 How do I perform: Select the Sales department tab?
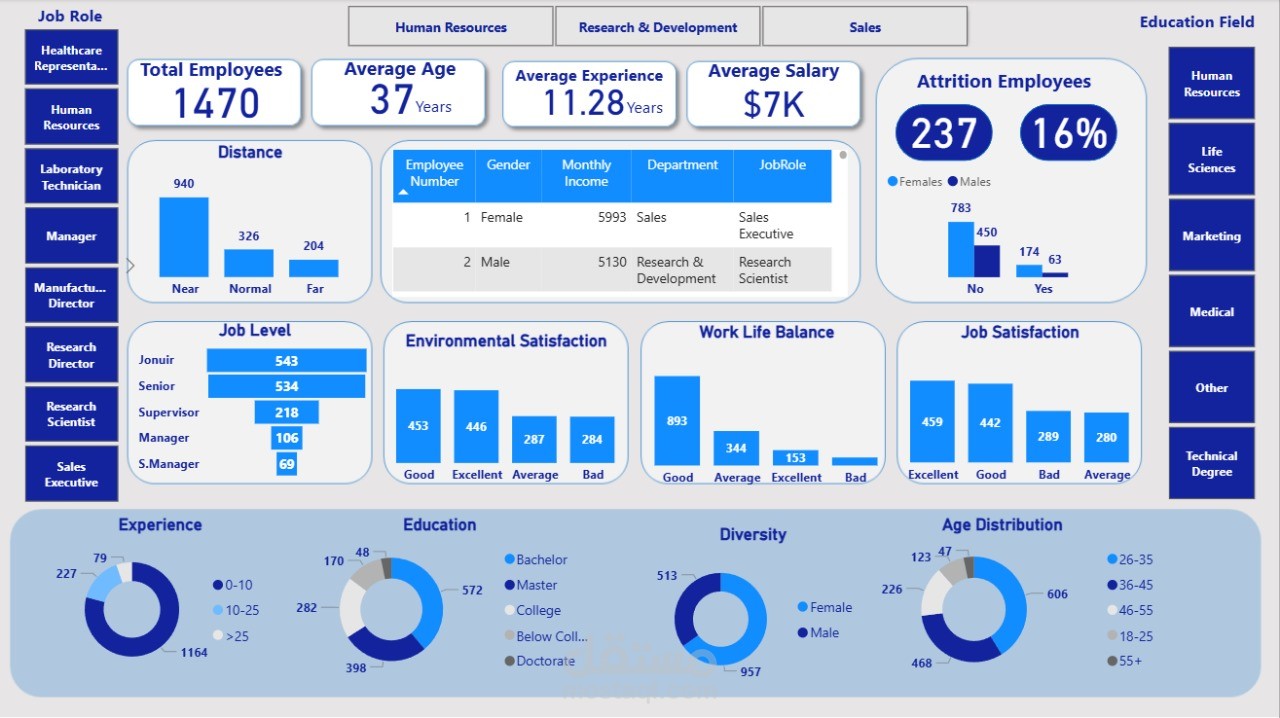click(865, 27)
